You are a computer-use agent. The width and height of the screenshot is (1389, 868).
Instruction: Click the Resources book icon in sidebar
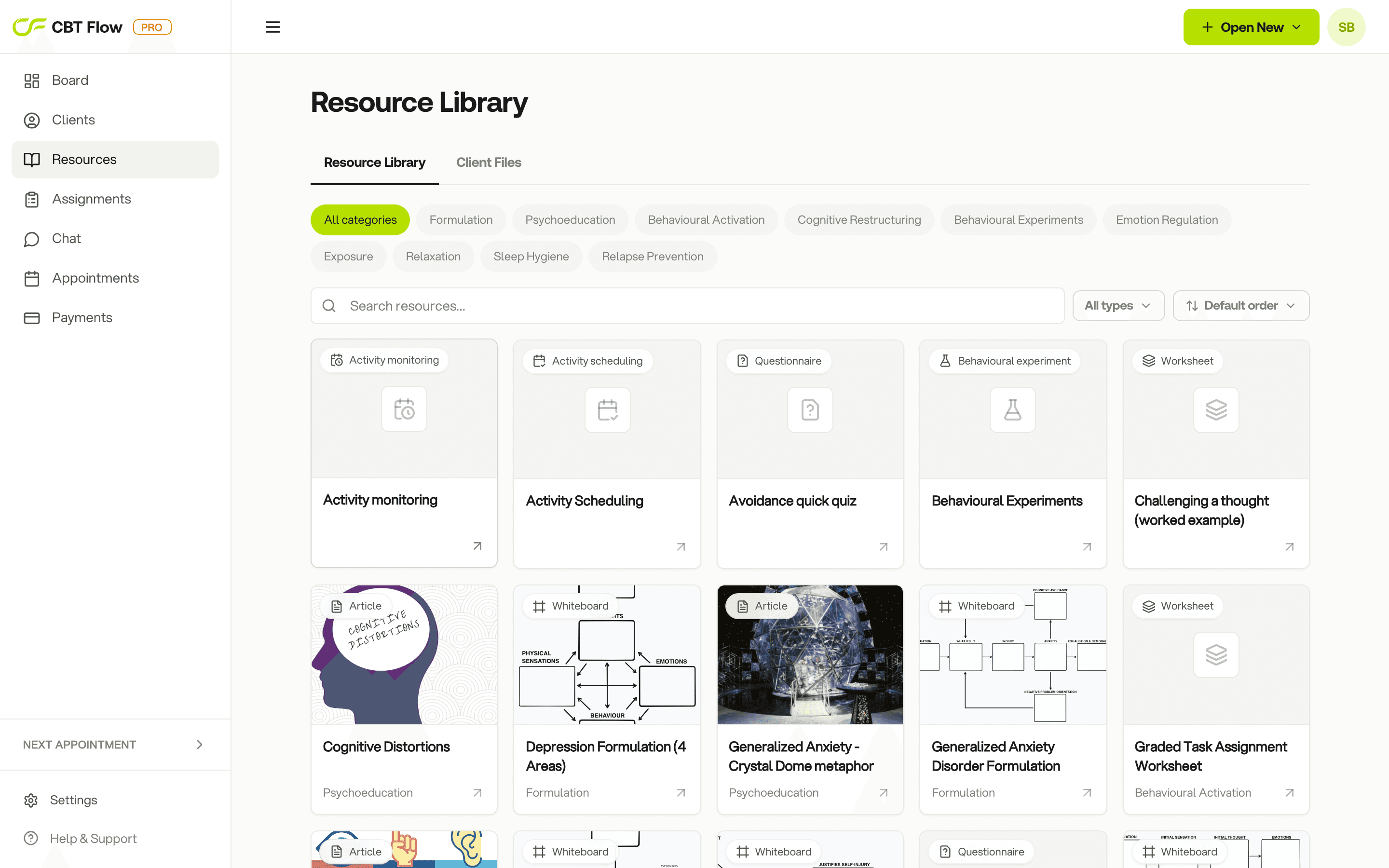[x=31, y=160]
